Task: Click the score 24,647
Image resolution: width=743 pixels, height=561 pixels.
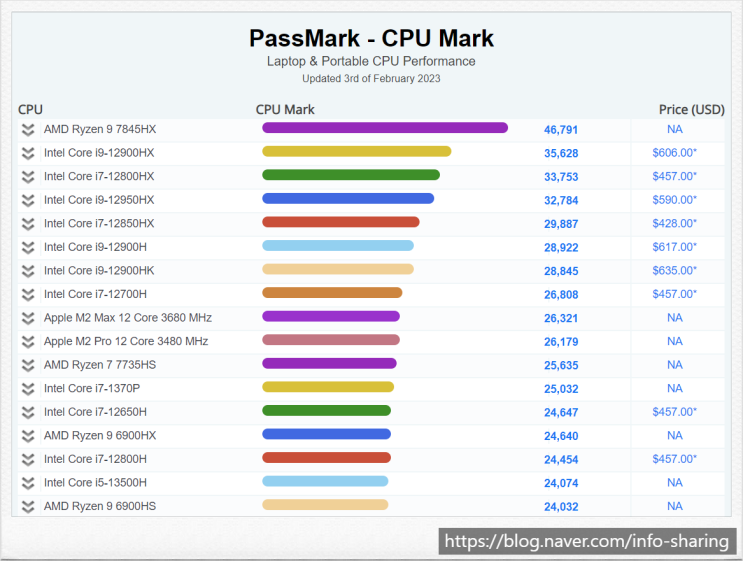Action: [561, 413]
